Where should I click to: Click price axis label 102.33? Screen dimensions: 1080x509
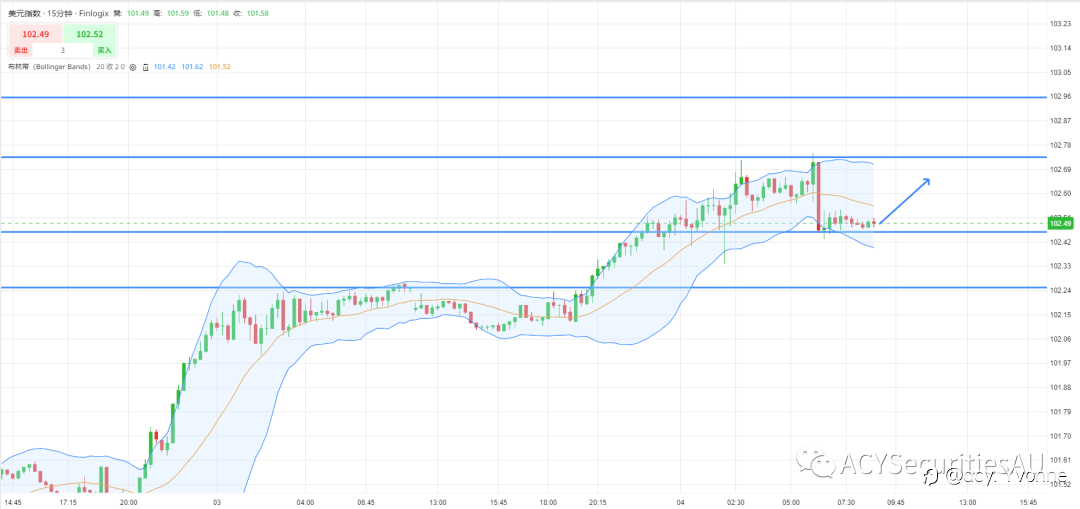(x=1059, y=266)
